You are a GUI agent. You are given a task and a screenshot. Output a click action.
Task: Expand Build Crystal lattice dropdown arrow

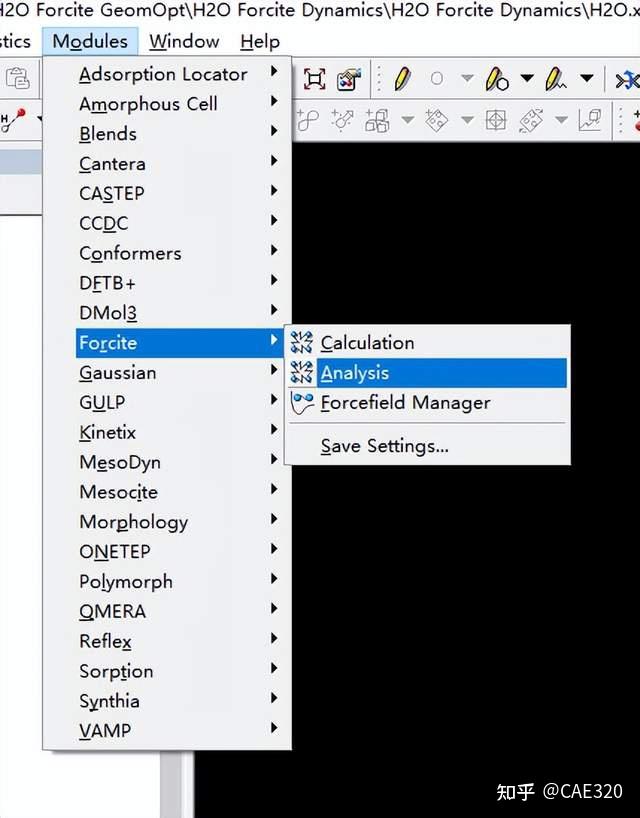pos(467,121)
